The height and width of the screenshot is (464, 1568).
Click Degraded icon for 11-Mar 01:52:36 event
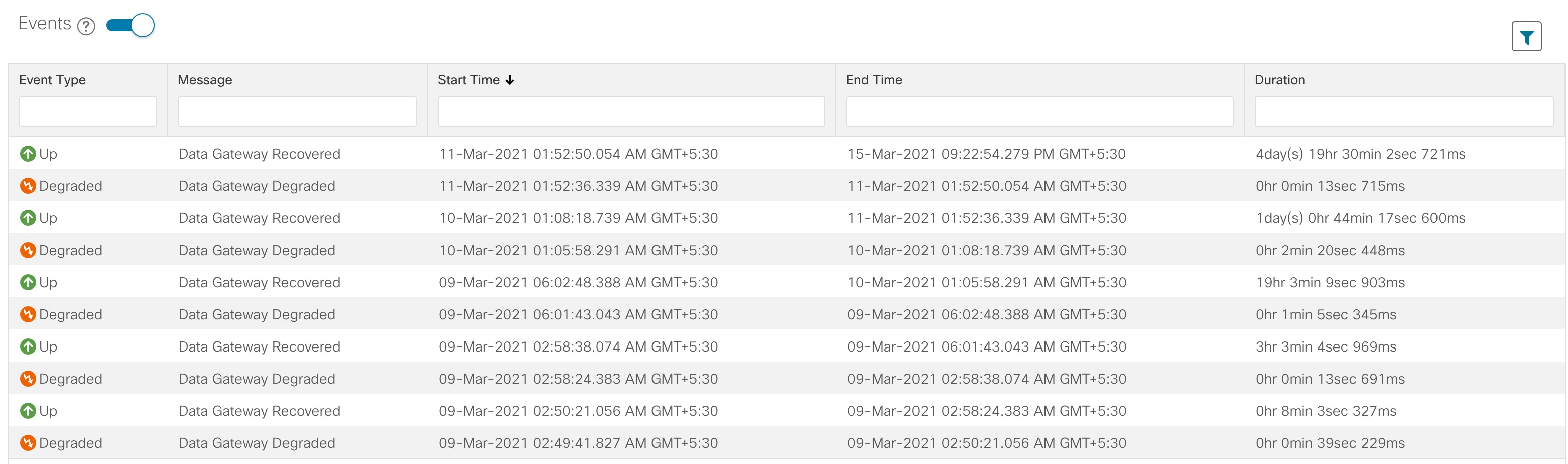tap(28, 186)
